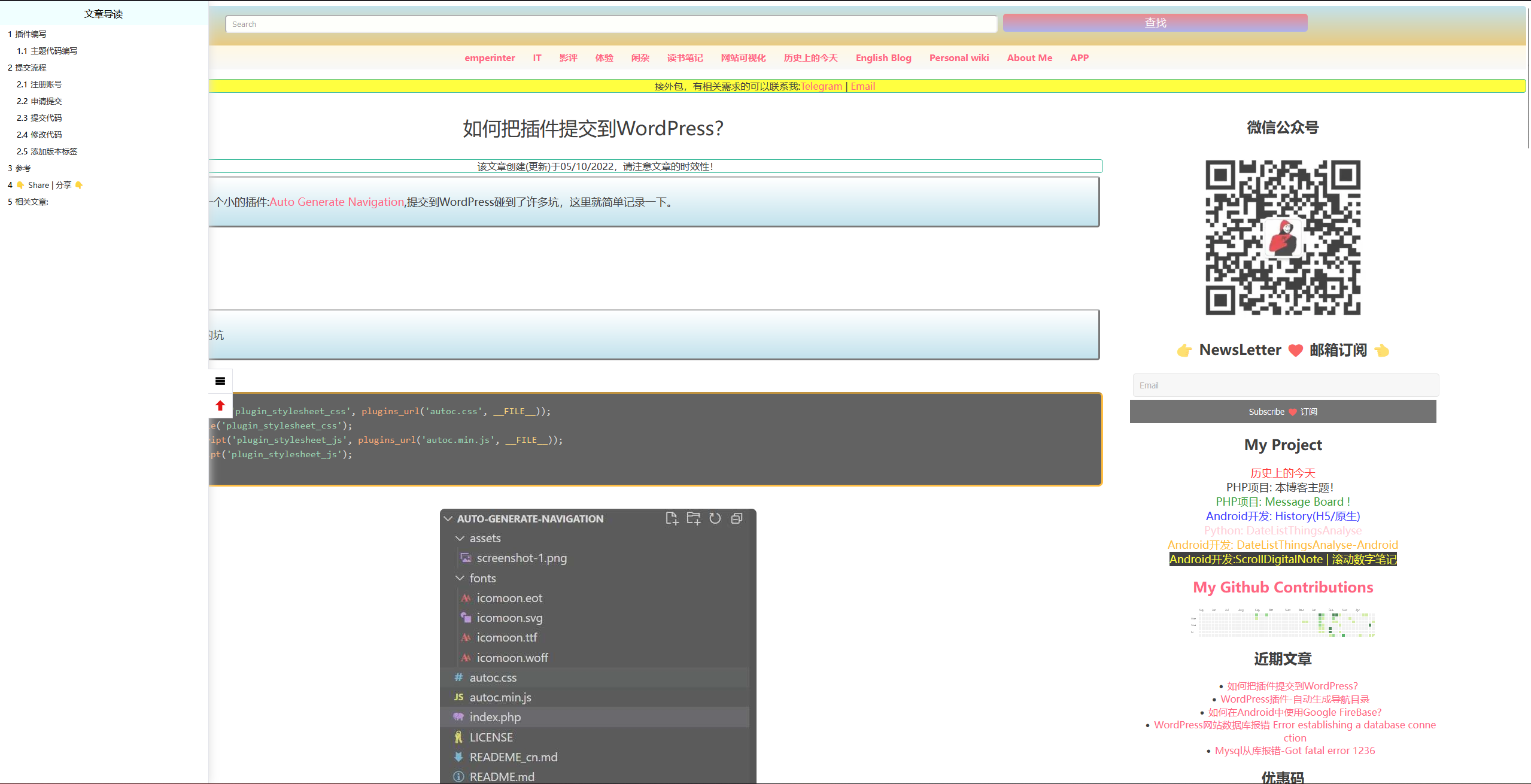The width and height of the screenshot is (1531, 784).
Task: Jump to 5 相关文章 in contents
Action: click(28, 202)
